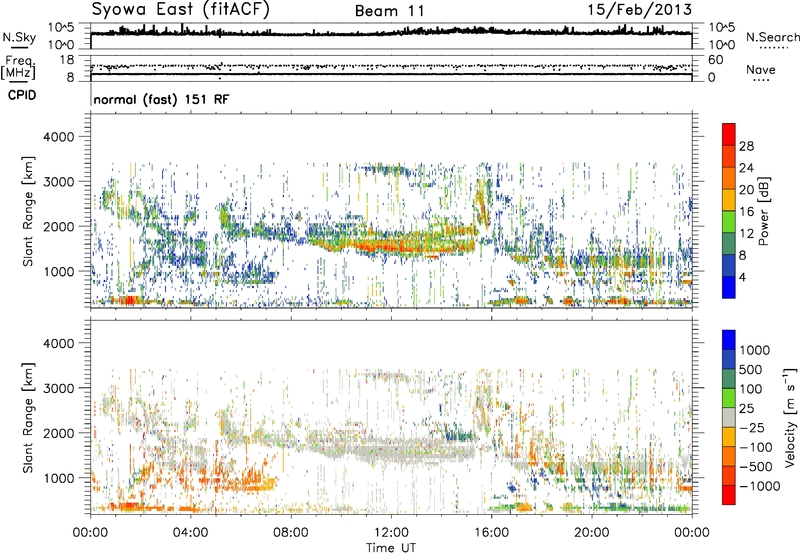
Task: Click the '12' power colorbar label
Action: click(746, 234)
